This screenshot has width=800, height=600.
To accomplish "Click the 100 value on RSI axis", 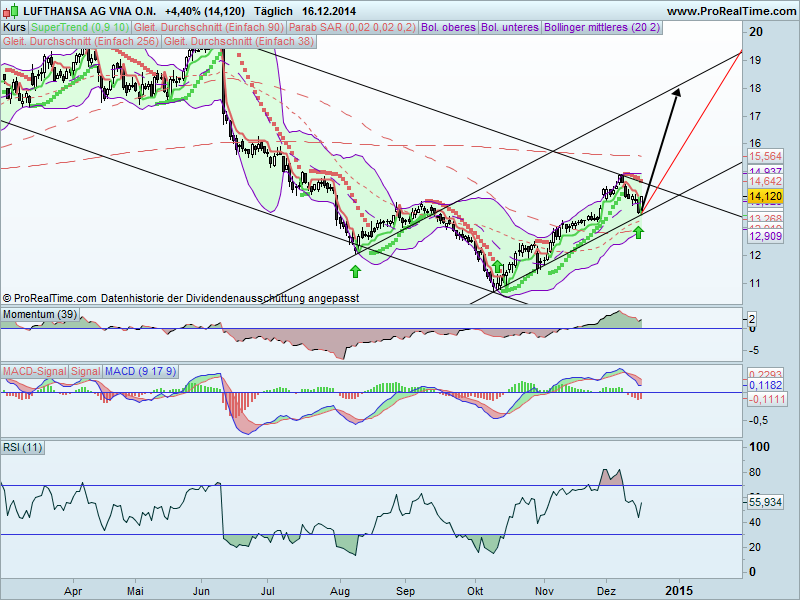I will point(759,447).
